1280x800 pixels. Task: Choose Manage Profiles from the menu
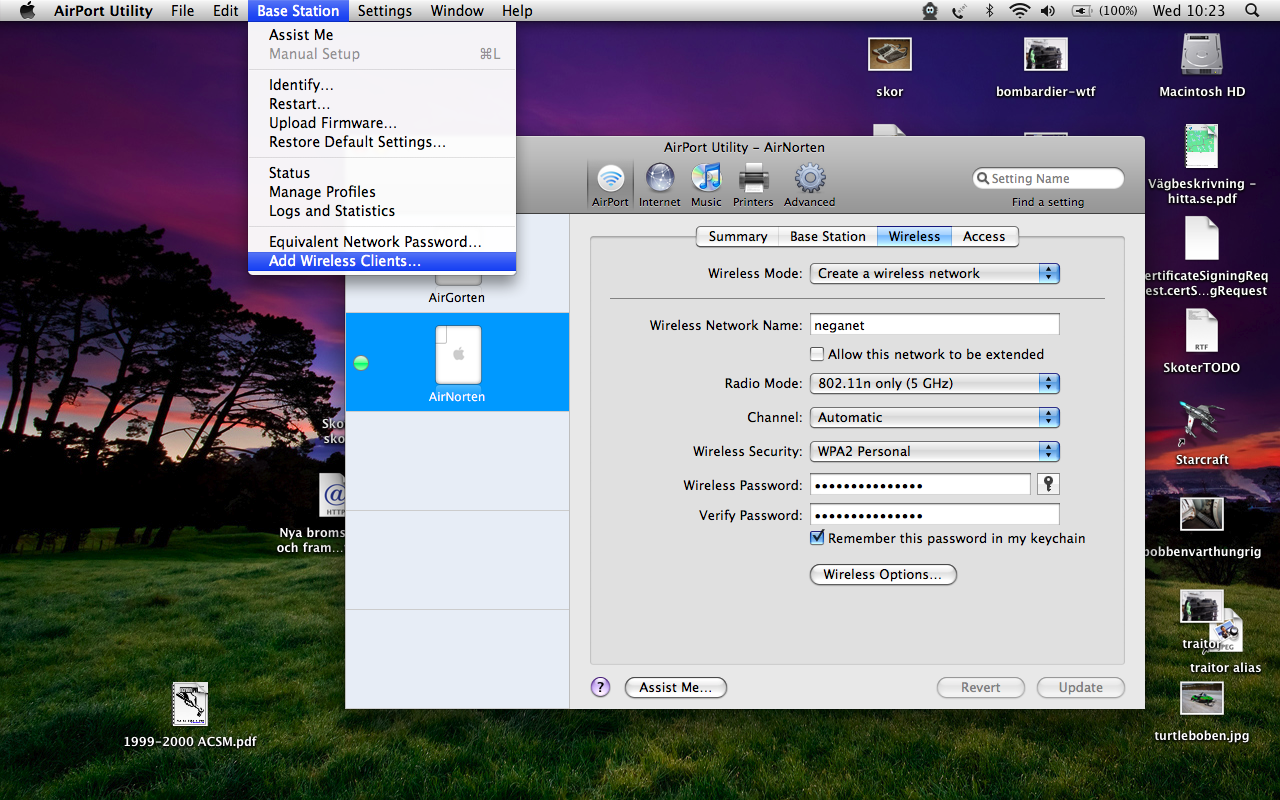pyautogui.click(x=382, y=192)
